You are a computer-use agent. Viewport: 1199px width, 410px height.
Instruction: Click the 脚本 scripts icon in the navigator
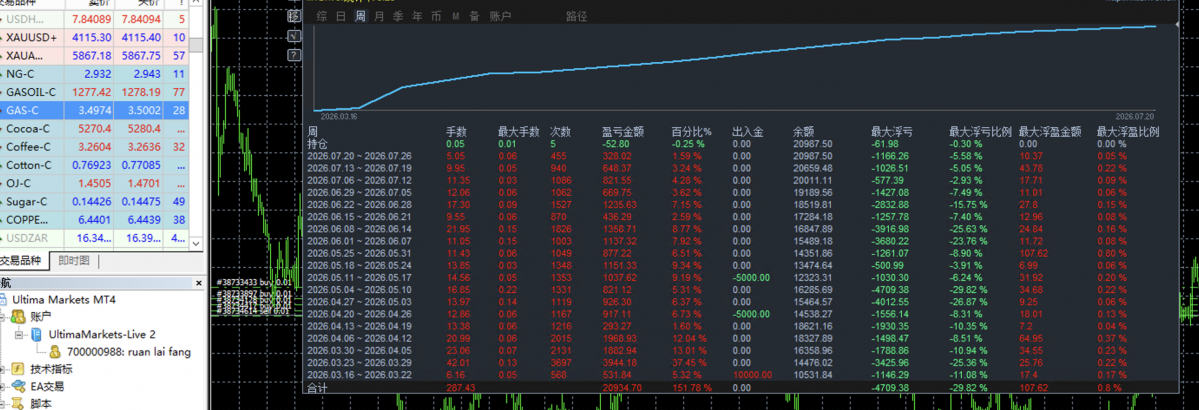[20, 403]
